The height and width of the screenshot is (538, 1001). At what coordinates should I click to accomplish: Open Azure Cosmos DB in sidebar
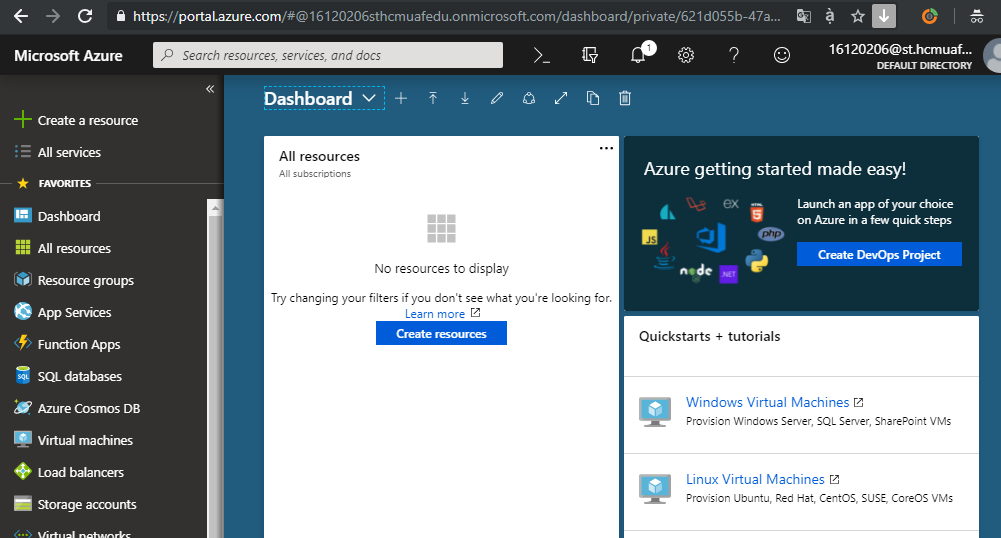tap(89, 408)
